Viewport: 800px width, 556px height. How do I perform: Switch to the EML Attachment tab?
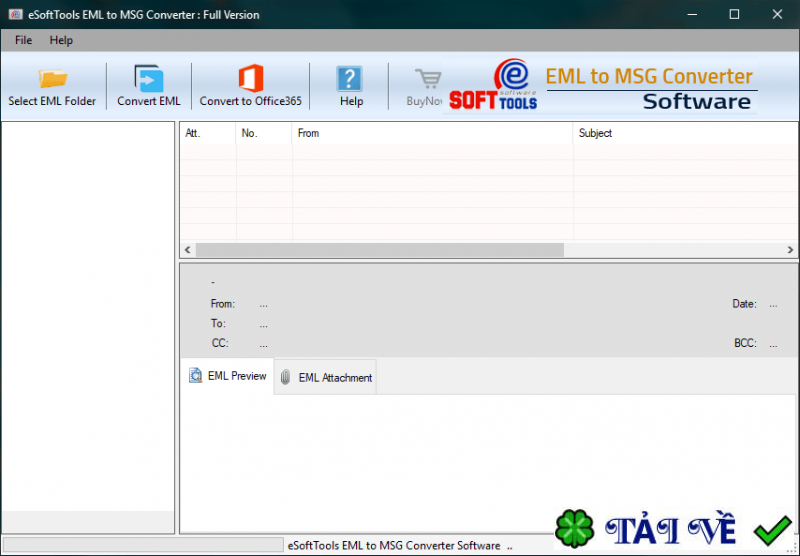tap(325, 377)
